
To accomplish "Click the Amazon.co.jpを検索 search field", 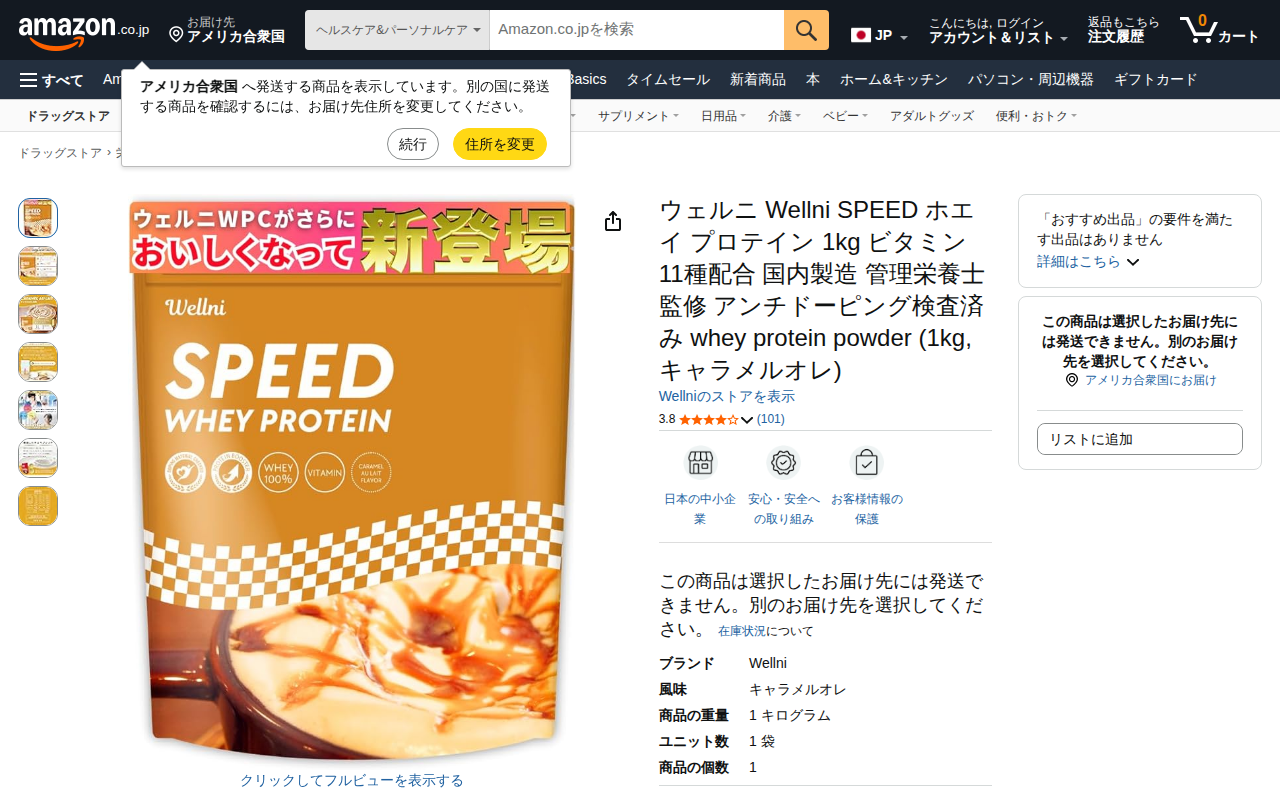I will click(637, 30).
